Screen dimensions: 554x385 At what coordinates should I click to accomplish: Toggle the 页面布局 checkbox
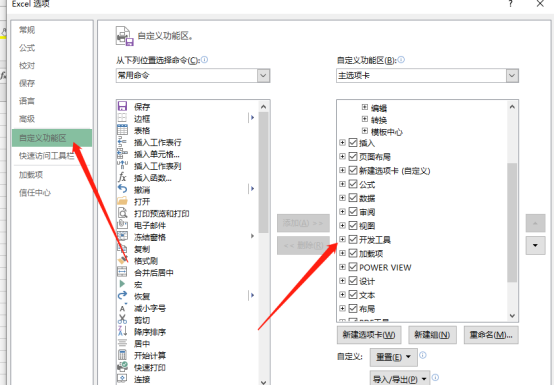click(x=353, y=156)
